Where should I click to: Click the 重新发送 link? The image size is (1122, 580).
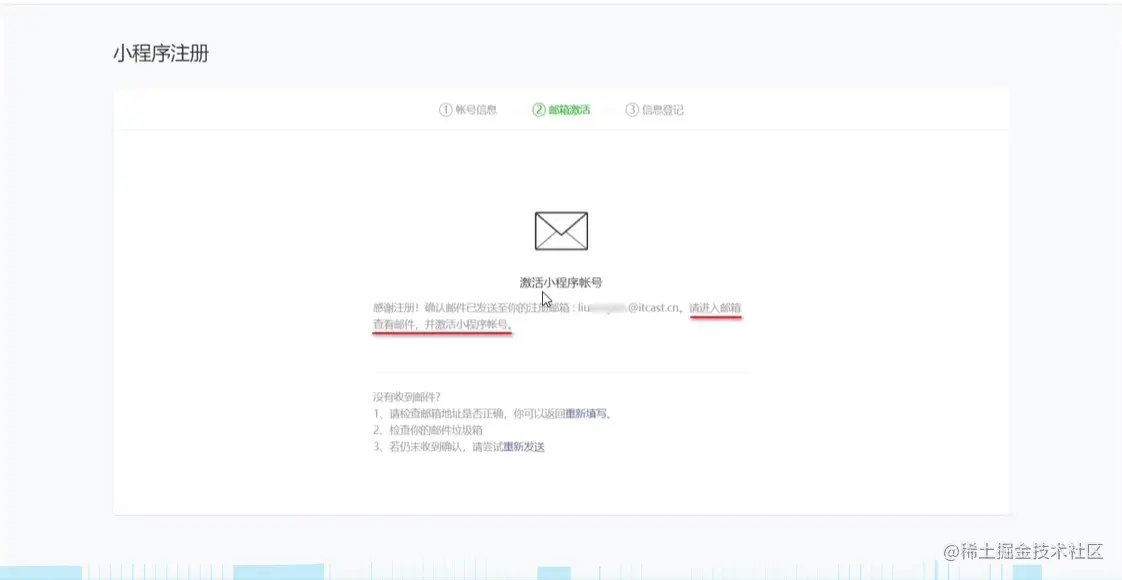[x=524, y=447]
